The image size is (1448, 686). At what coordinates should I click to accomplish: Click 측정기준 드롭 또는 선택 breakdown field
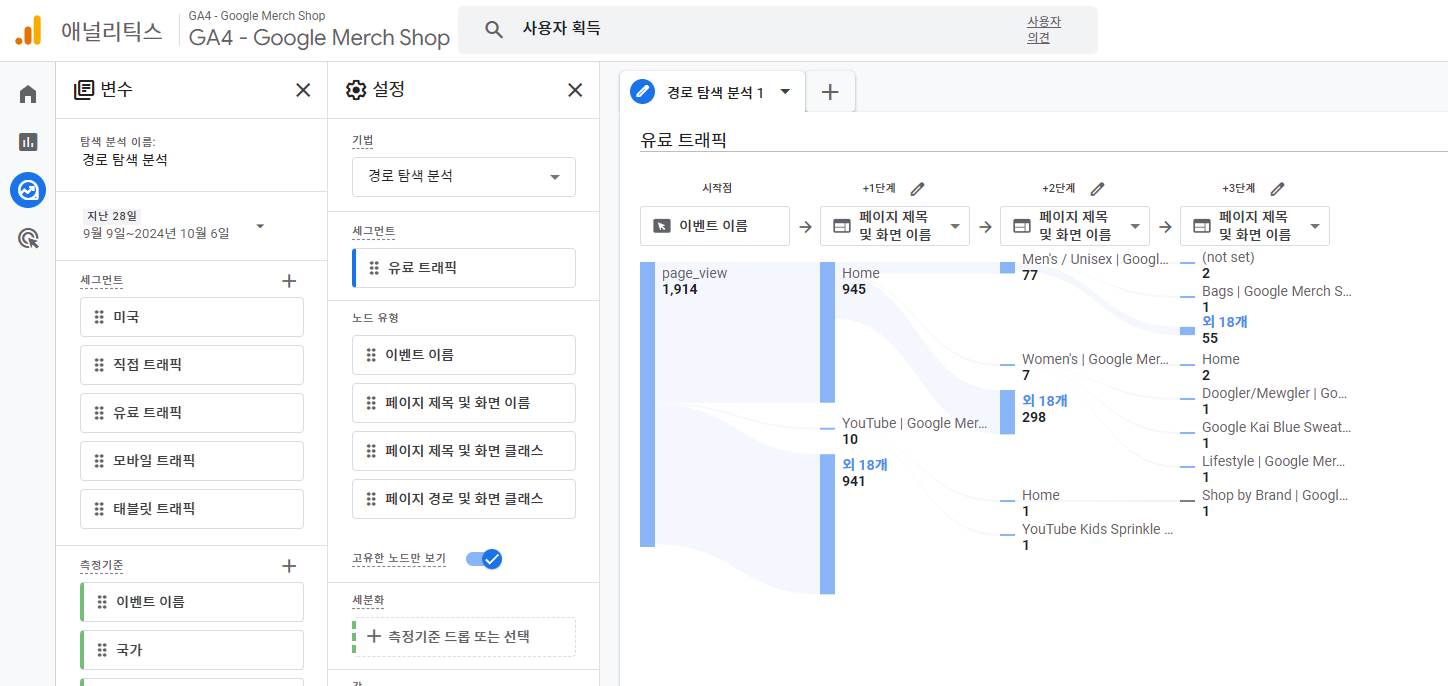point(464,637)
